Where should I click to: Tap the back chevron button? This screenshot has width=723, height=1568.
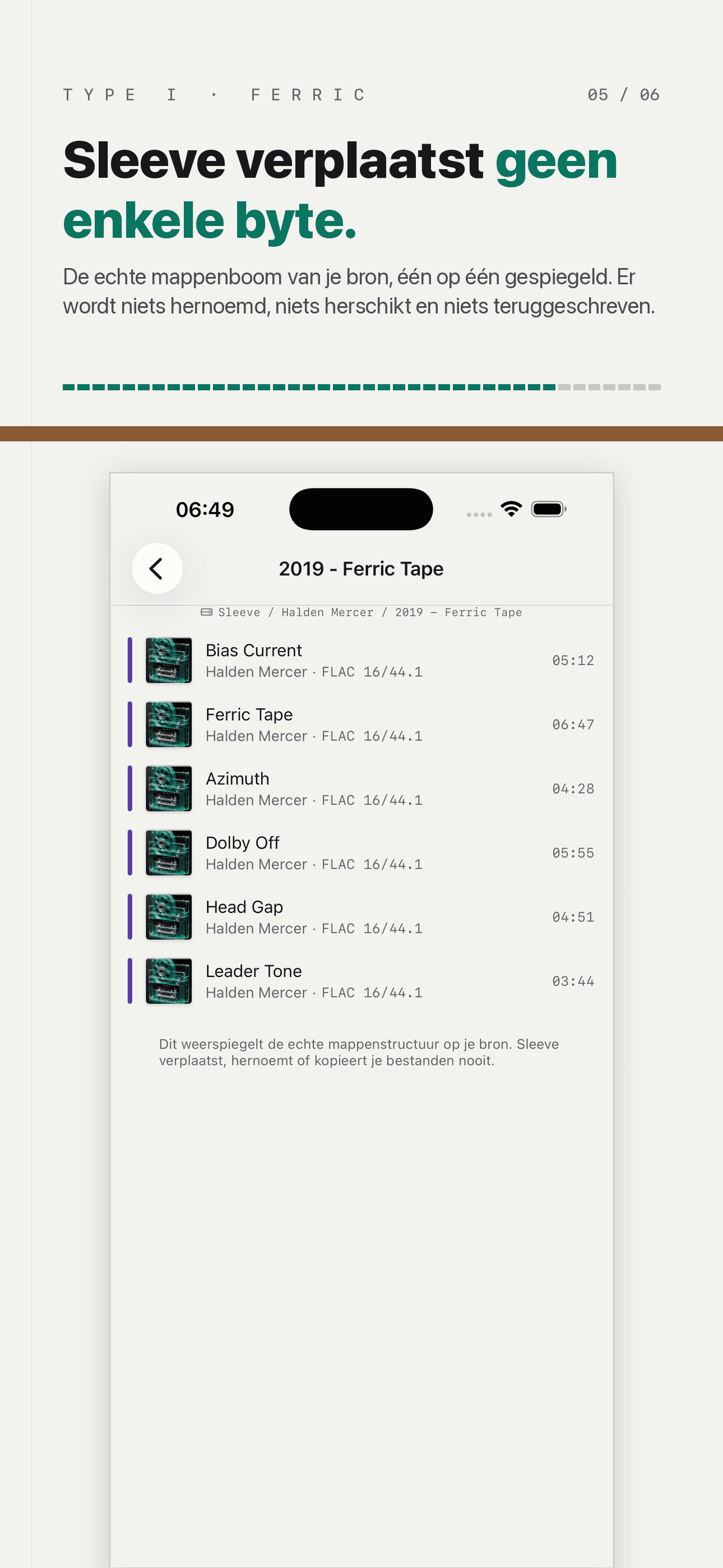point(157,568)
